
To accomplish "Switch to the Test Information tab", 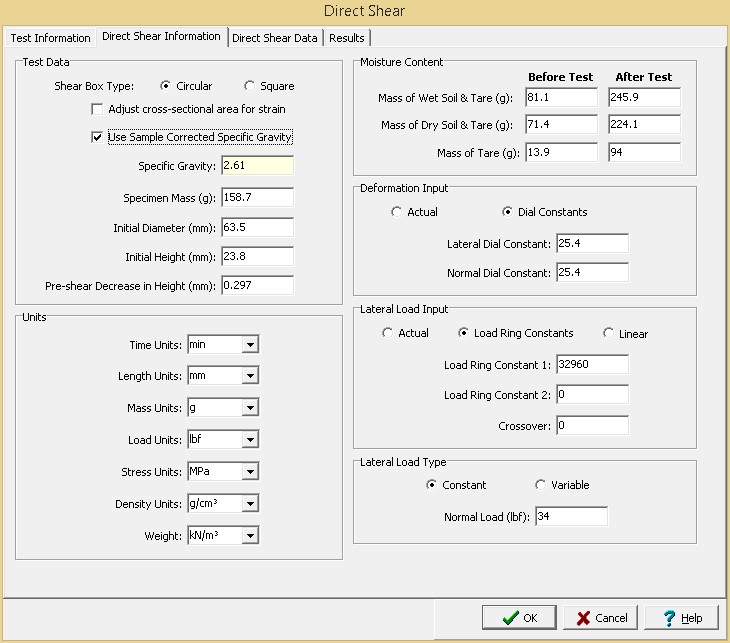I will pyautogui.click(x=50, y=38).
